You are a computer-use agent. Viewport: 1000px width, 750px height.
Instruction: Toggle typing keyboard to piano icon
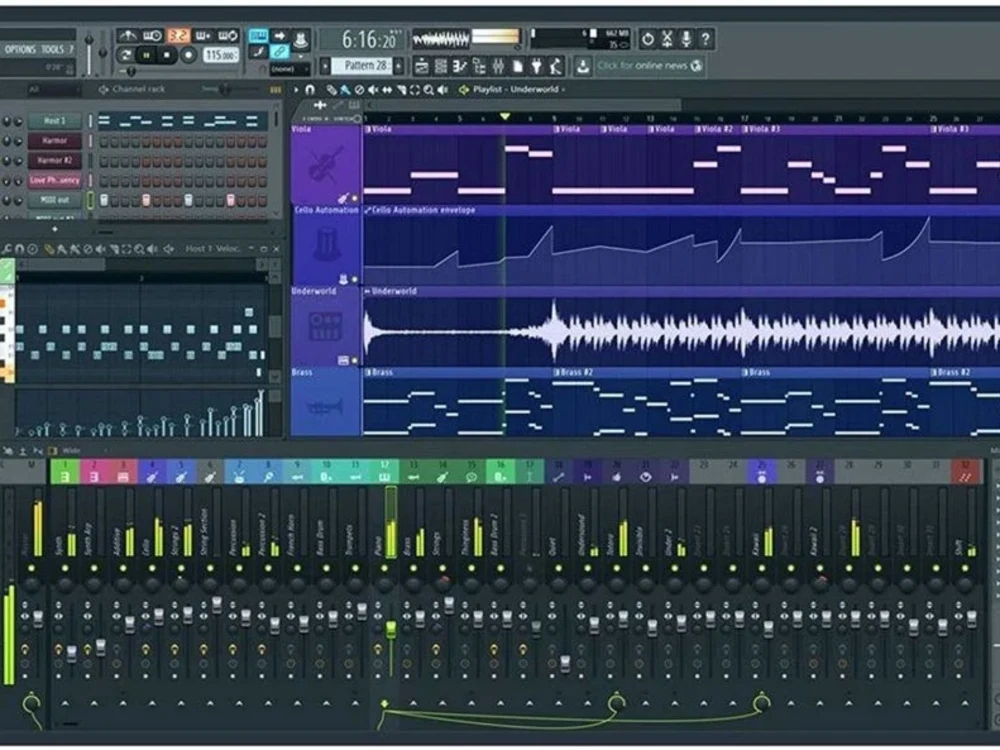[x=258, y=36]
